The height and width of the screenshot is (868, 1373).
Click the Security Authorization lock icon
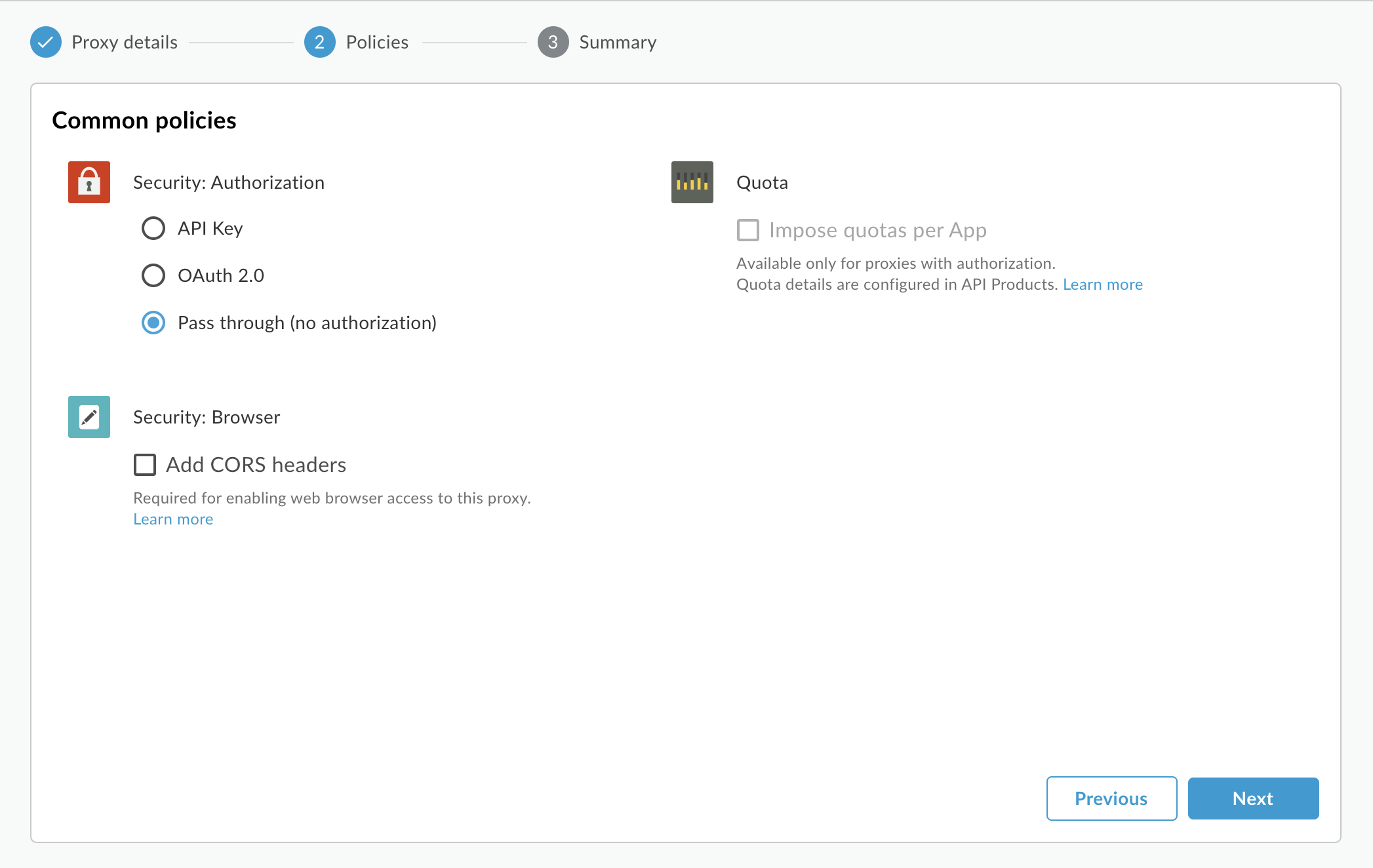89,181
